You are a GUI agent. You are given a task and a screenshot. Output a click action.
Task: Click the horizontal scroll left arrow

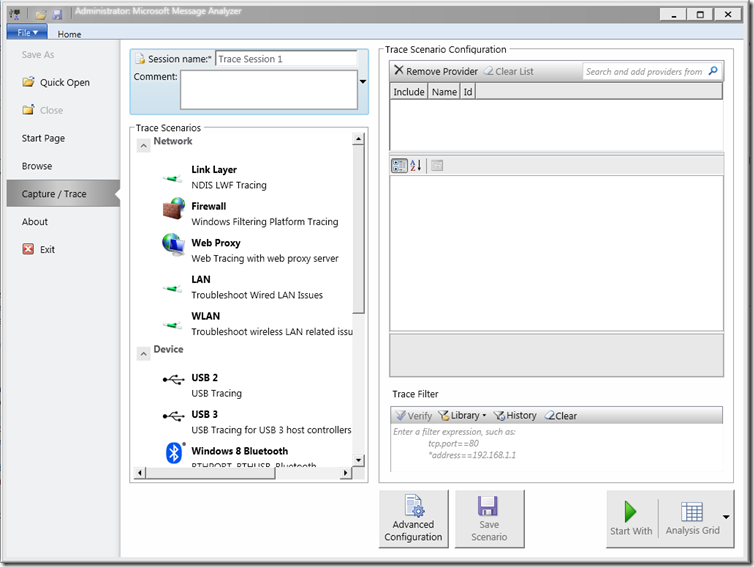(139, 473)
